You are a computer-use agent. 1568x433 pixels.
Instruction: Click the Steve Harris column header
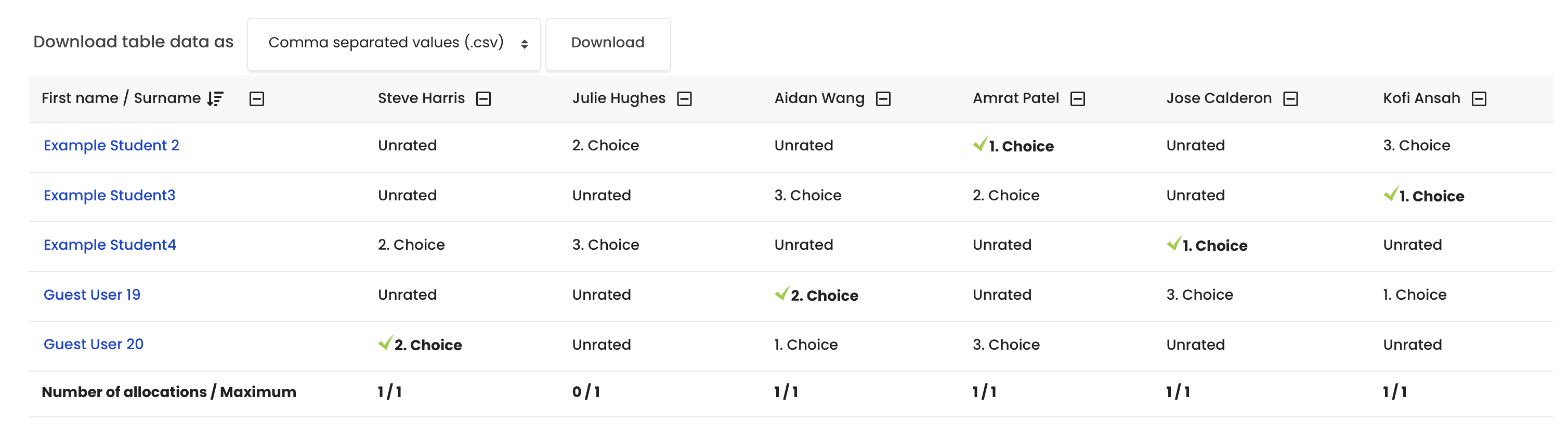point(421,98)
